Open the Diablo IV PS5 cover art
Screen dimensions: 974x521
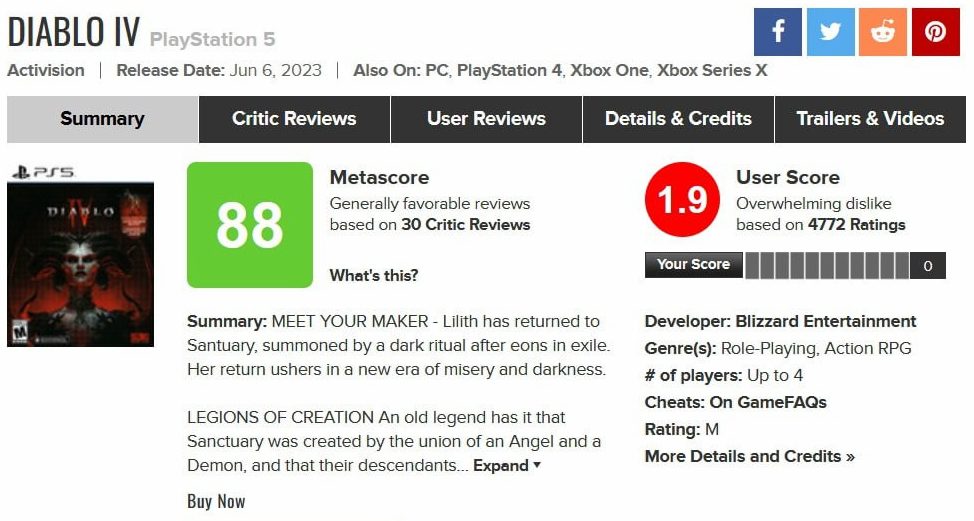point(80,264)
